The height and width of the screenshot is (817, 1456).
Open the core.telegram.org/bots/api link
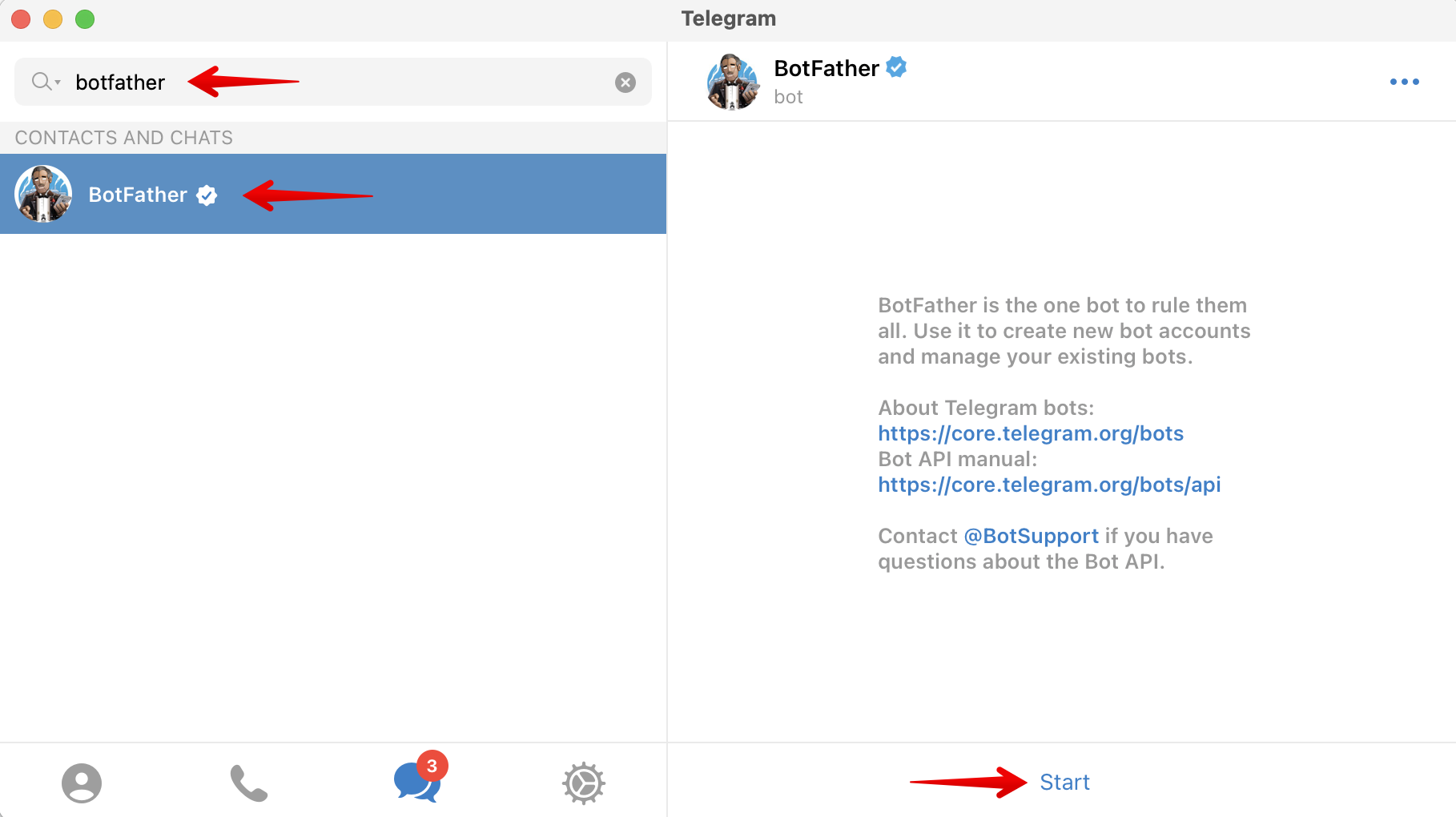click(x=1049, y=485)
